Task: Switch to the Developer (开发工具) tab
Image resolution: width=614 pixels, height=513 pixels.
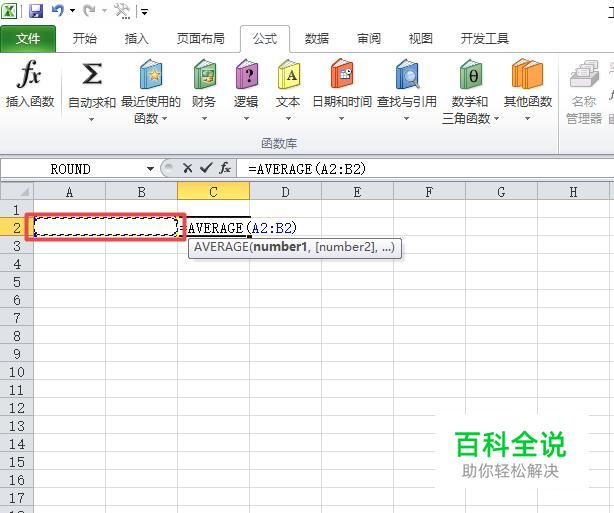Action: pyautogui.click(x=484, y=38)
